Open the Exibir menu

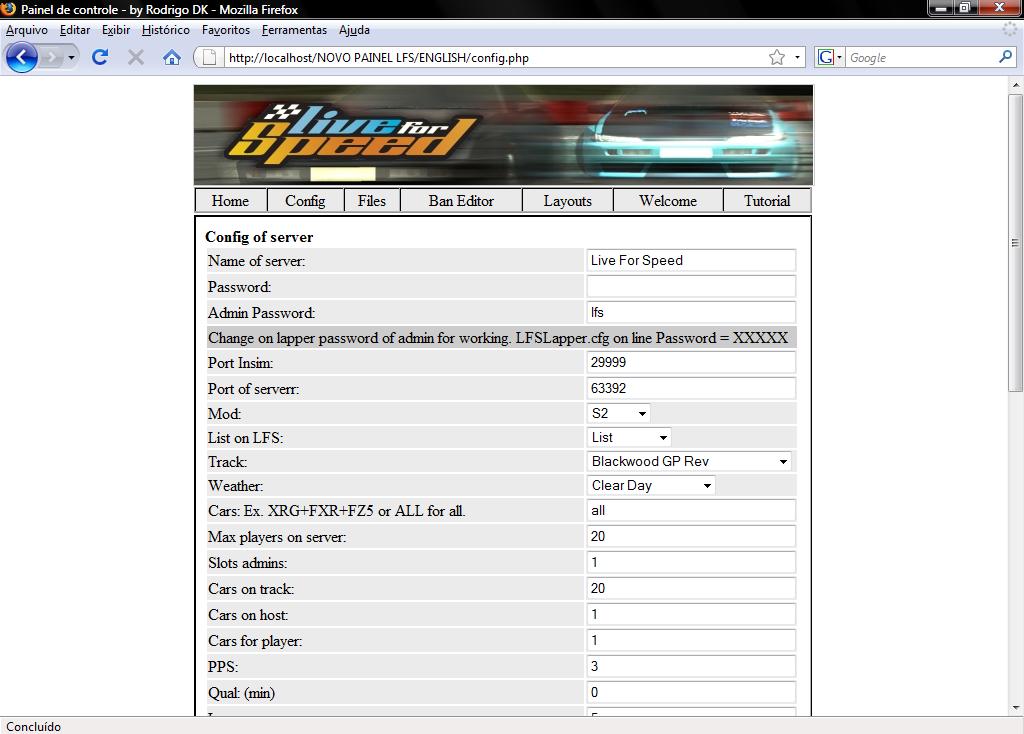(x=116, y=30)
